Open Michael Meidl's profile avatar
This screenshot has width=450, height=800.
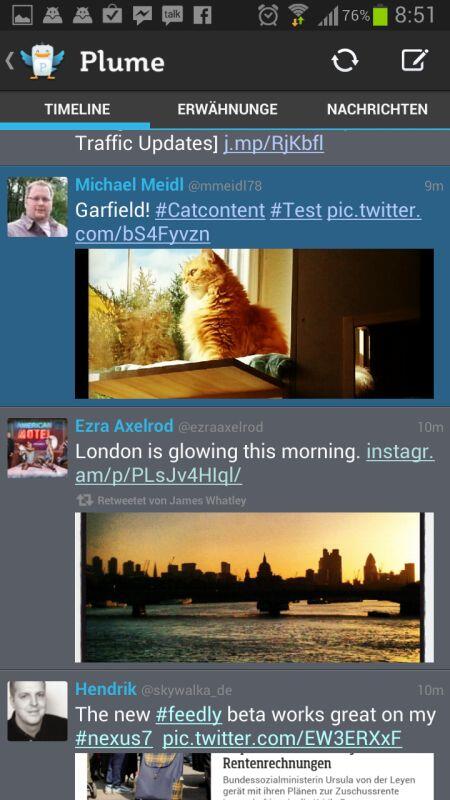pyautogui.click(x=37, y=207)
